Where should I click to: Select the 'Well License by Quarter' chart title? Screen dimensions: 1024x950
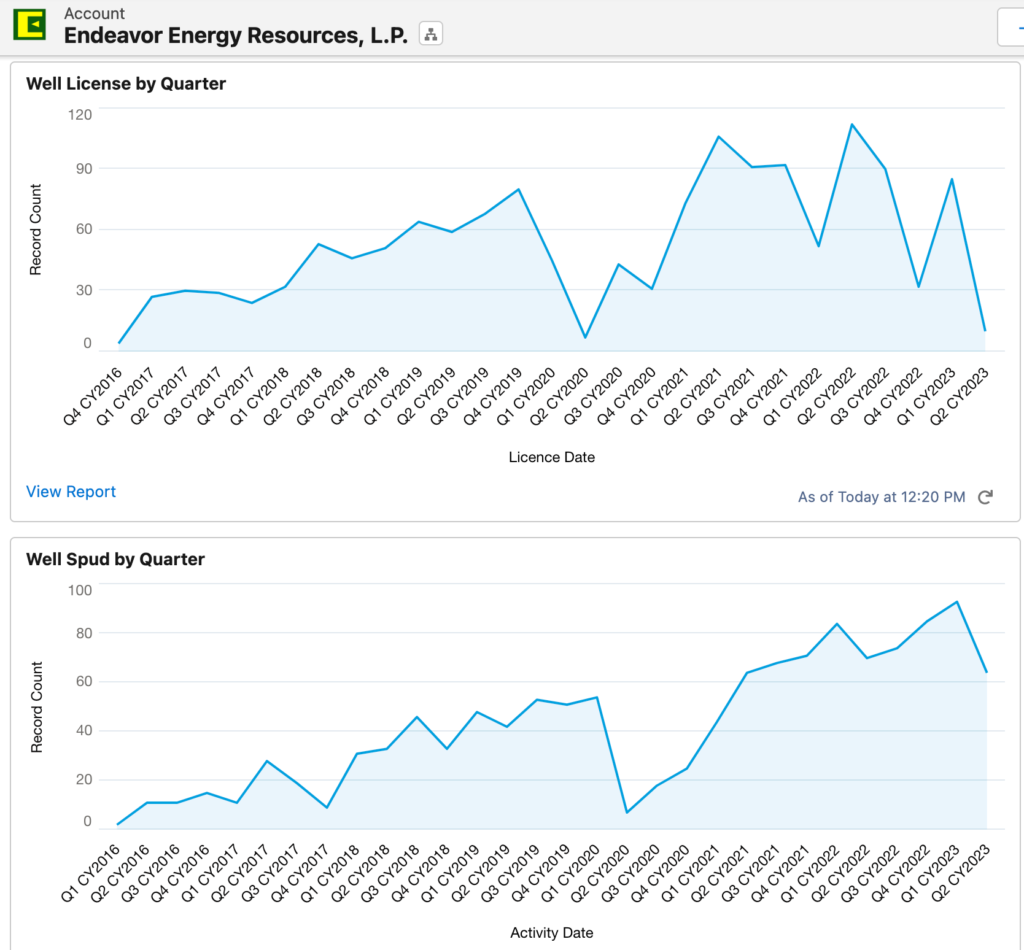coord(126,84)
